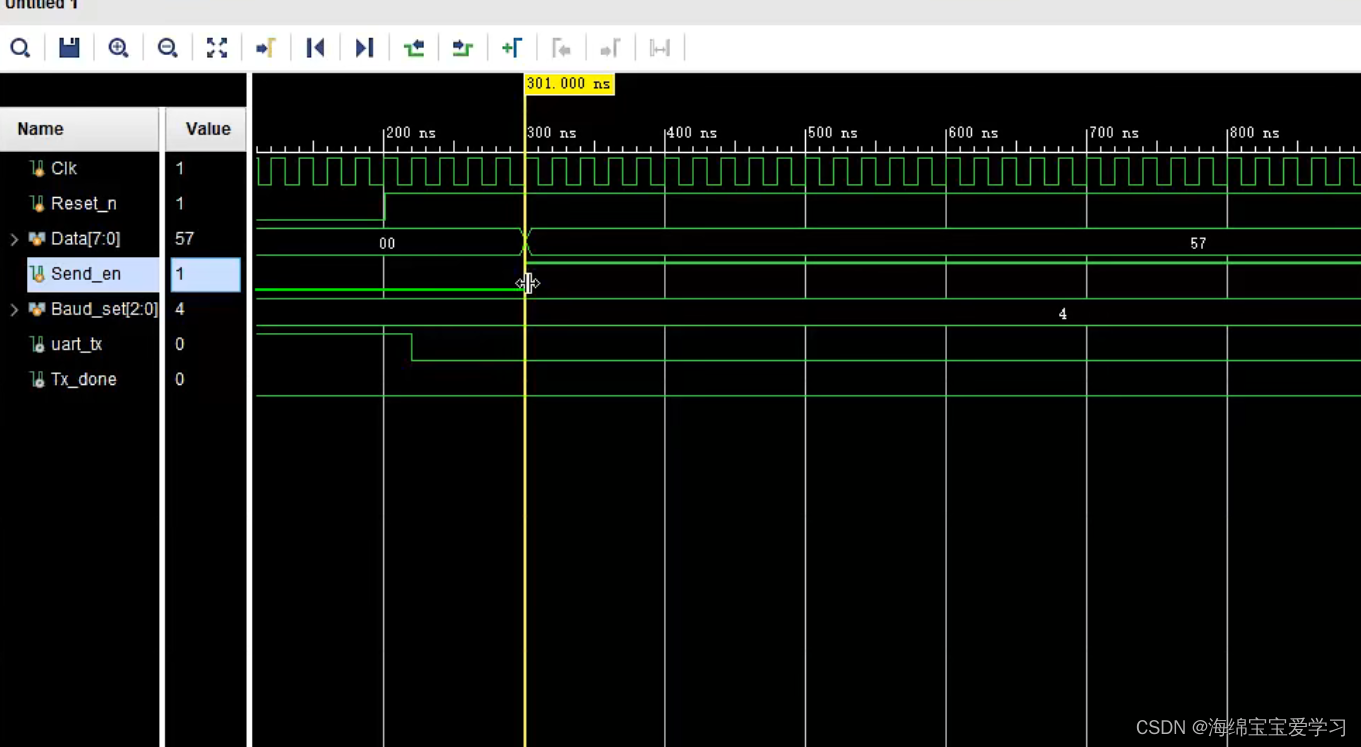Click the Reset_n value 1 in Value column
Image resolution: width=1361 pixels, height=747 pixels.
click(179, 203)
